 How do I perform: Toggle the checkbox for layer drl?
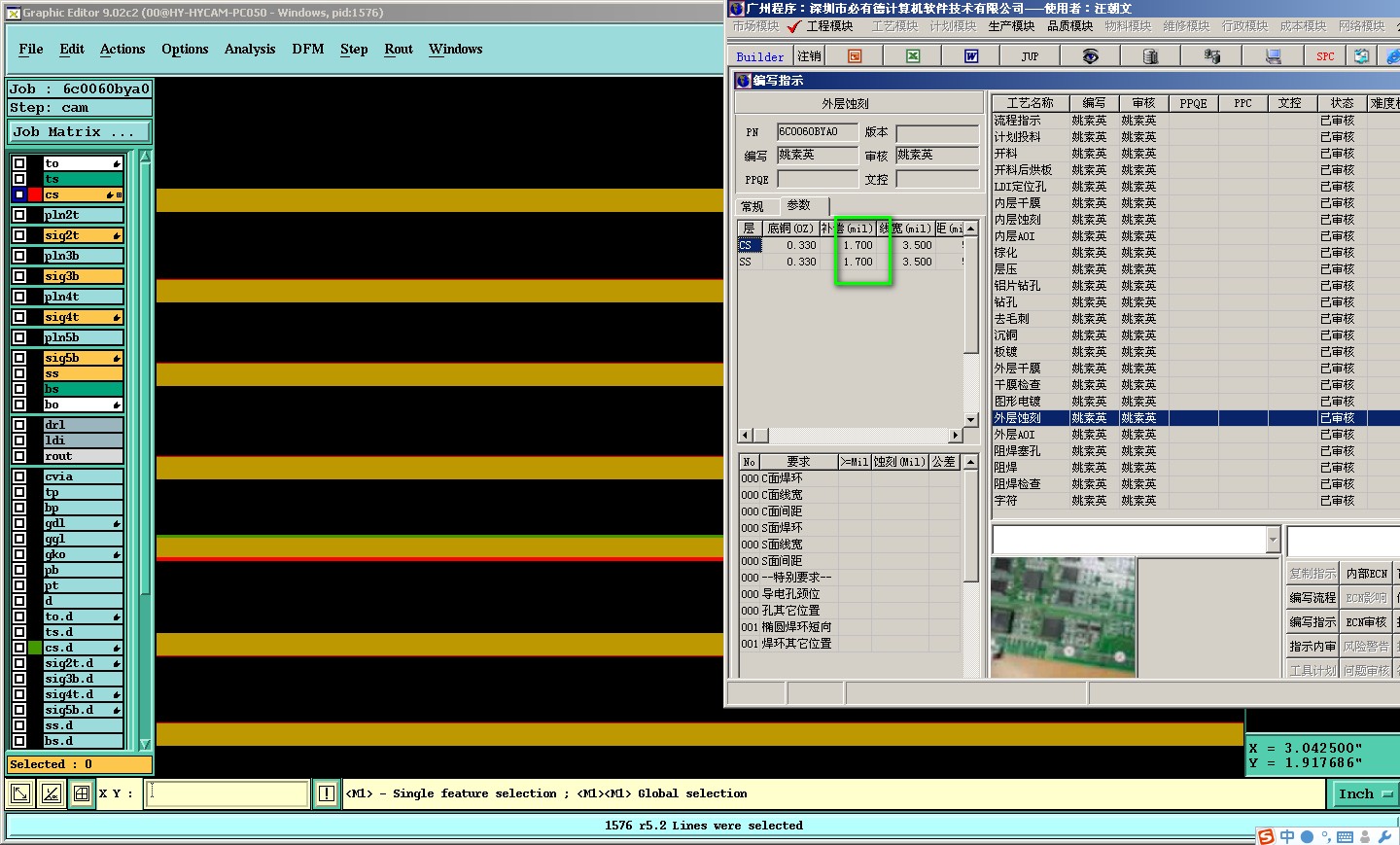19,425
